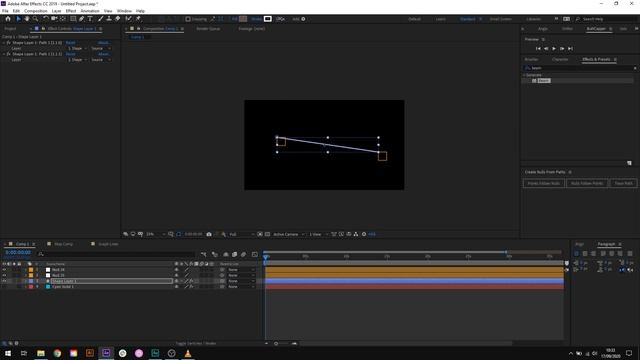Select the Roto Brush tool
Screen dimensions: 640x360
(129, 19)
